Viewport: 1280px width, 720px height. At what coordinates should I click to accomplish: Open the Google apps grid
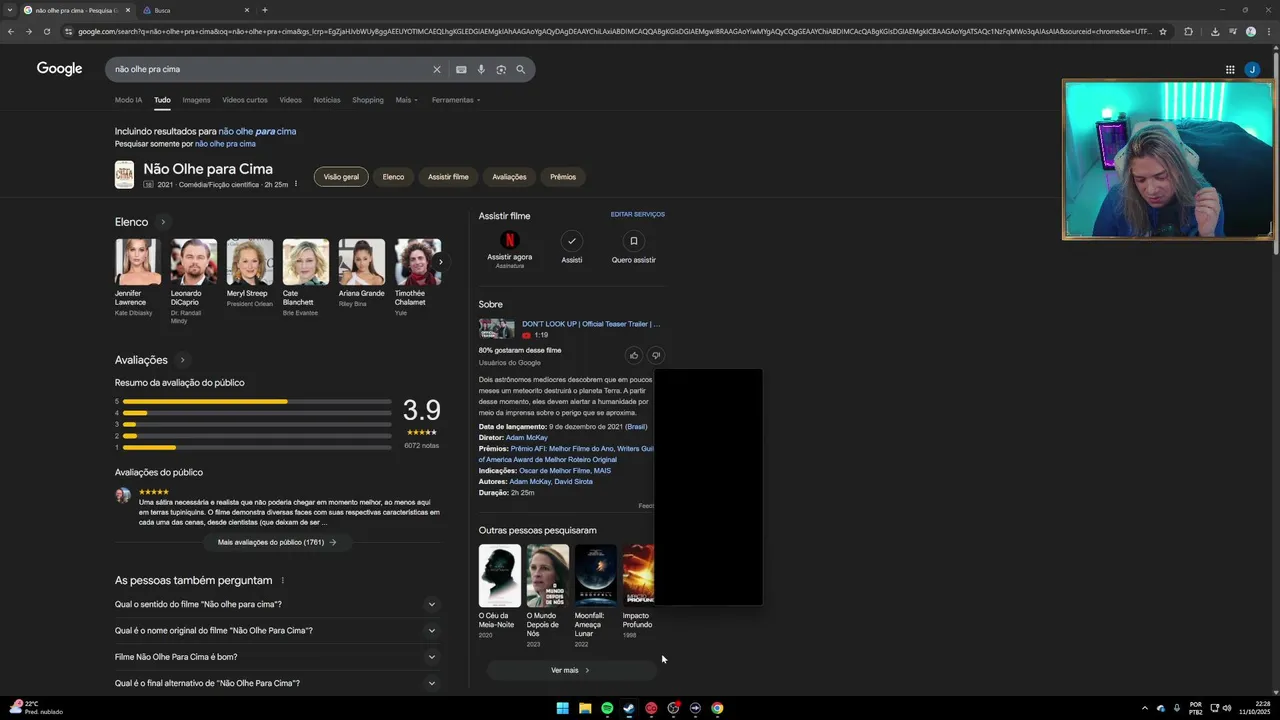tap(1230, 69)
